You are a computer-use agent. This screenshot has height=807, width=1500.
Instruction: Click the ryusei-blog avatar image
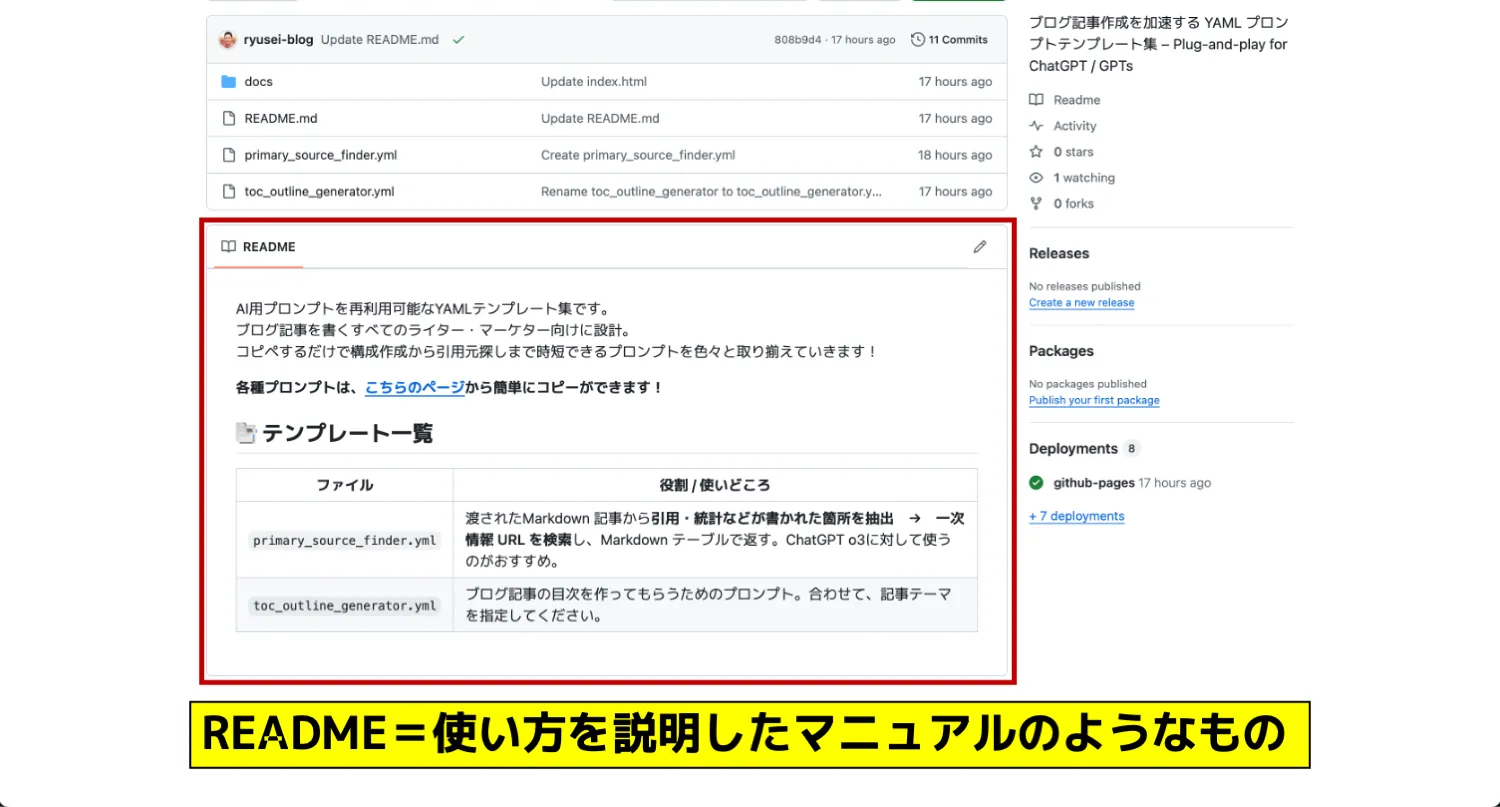[228, 40]
